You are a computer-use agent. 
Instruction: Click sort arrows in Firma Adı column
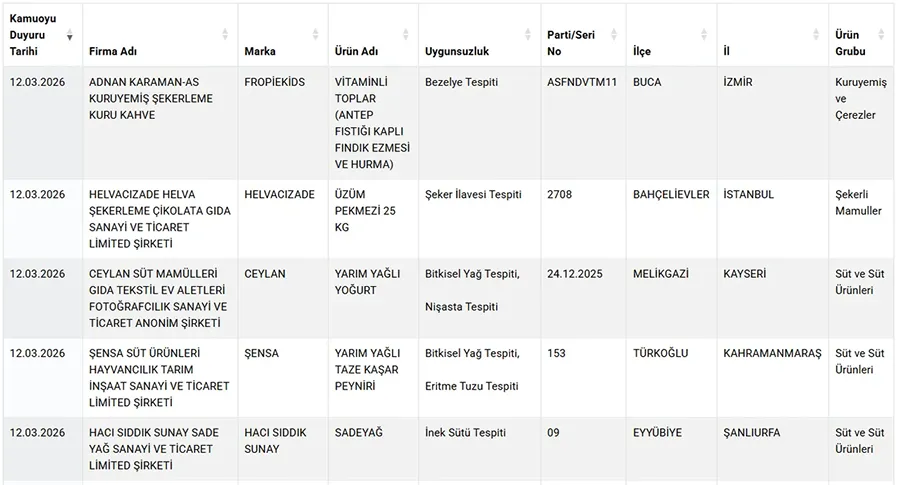(x=225, y=35)
